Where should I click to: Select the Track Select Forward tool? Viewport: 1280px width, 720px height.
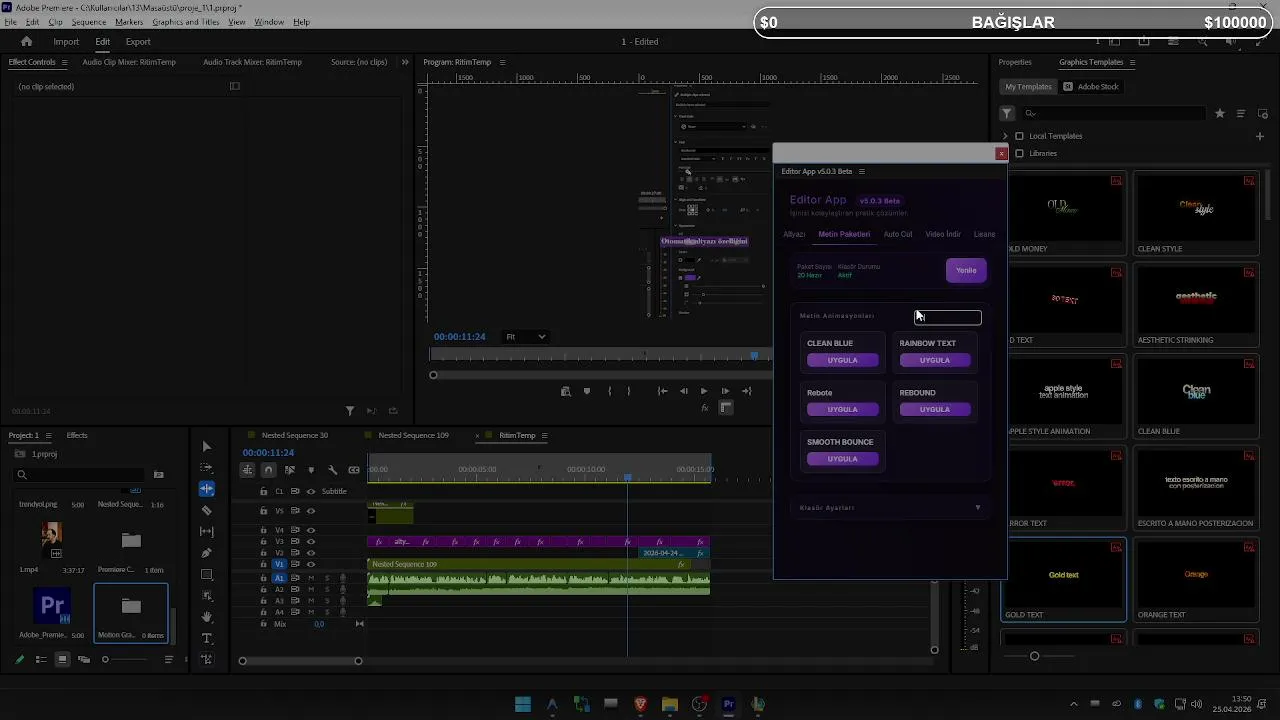pos(207,467)
